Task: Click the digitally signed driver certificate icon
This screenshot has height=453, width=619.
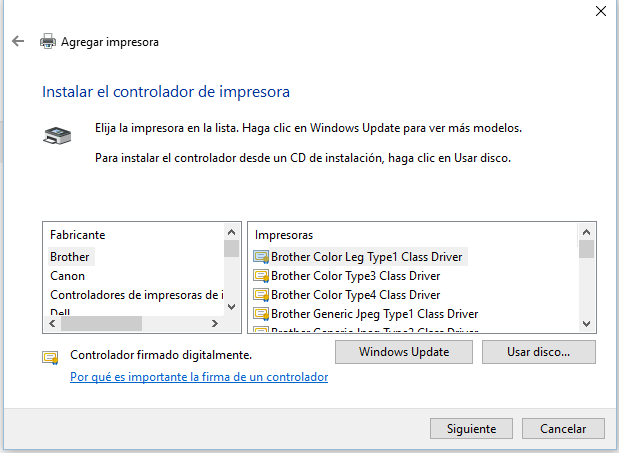Action: click(x=50, y=356)
